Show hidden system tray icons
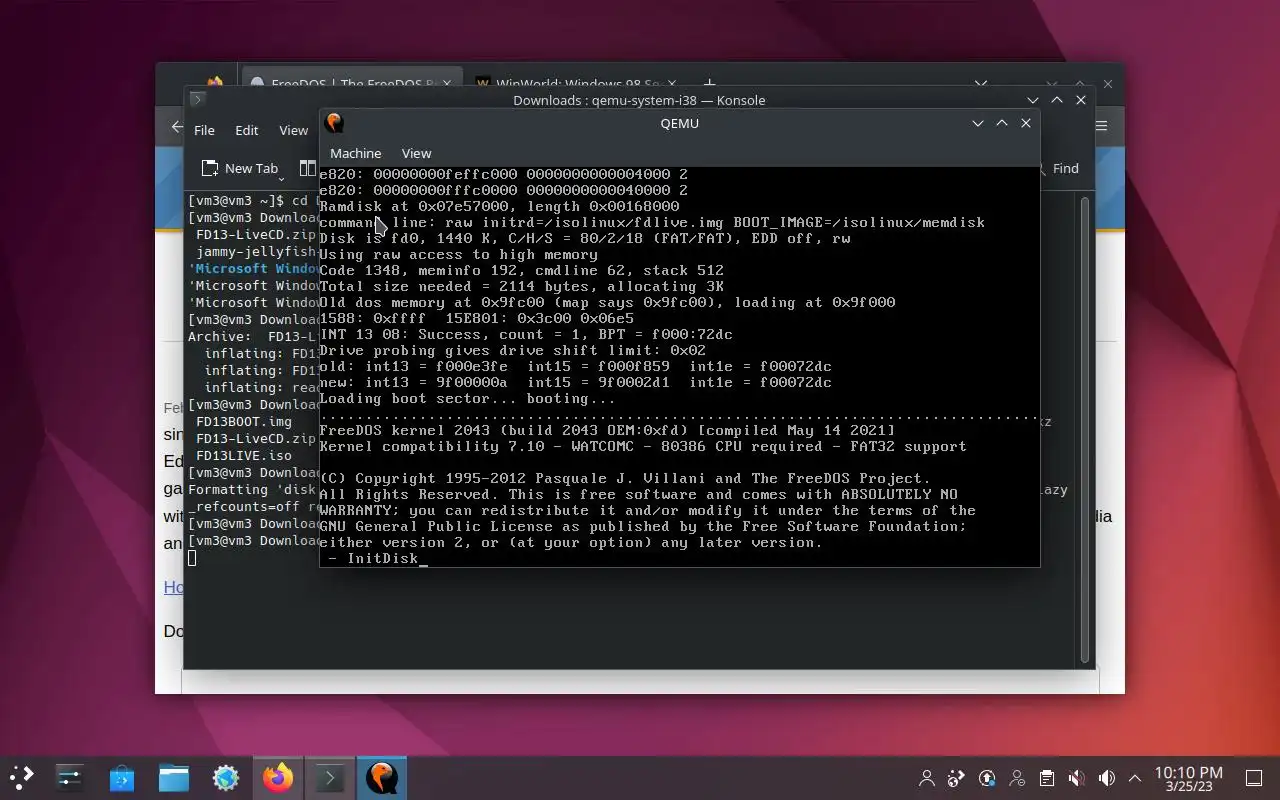 point(1135,778)
